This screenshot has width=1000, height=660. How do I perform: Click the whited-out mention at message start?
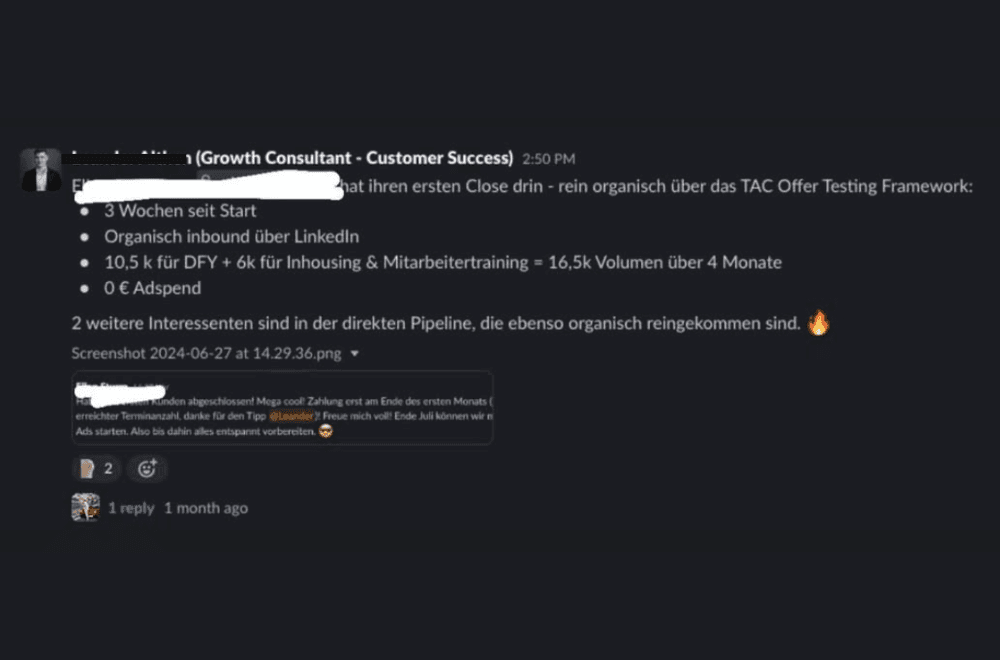(x=207, y=186)
